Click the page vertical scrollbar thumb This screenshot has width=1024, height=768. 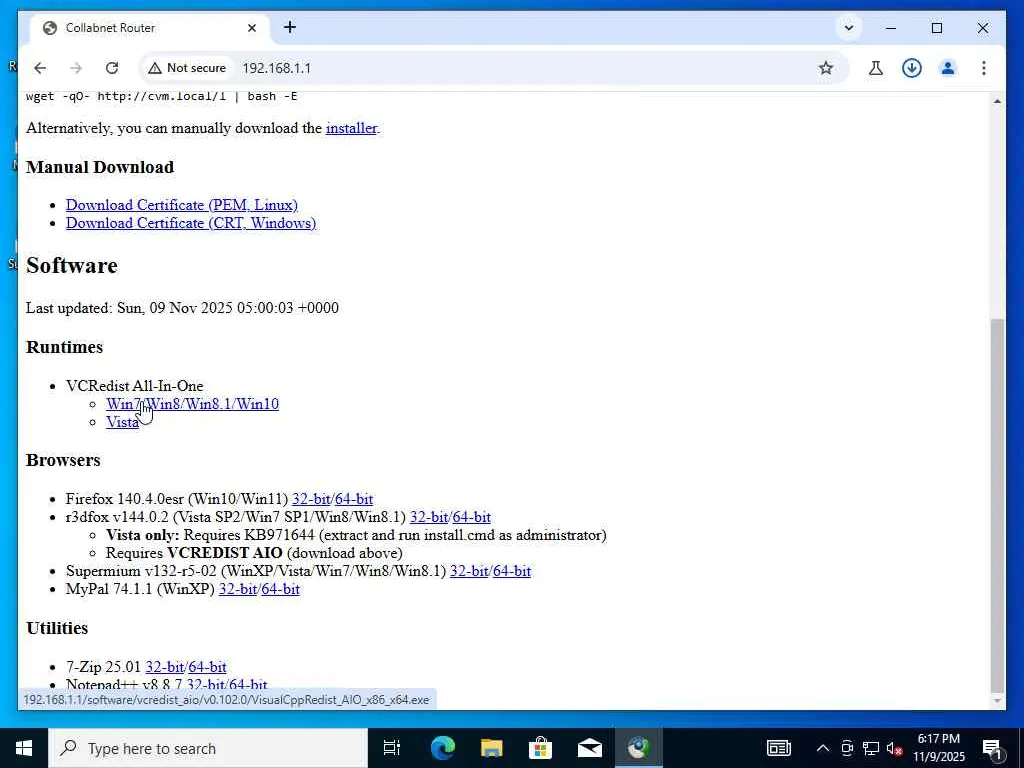pyautogui.click(x=997, y=505)
